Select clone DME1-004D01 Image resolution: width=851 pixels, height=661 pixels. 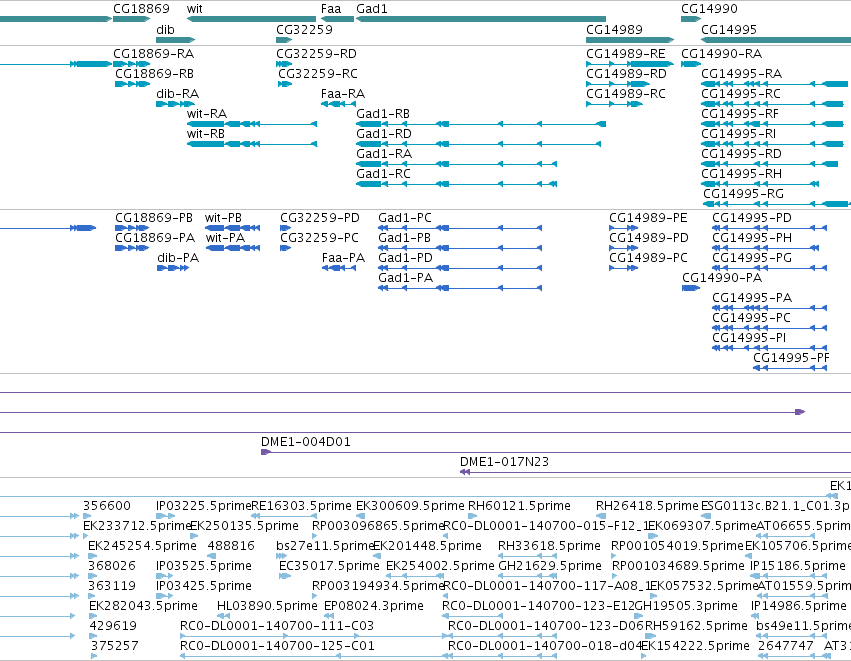[306, 442]
